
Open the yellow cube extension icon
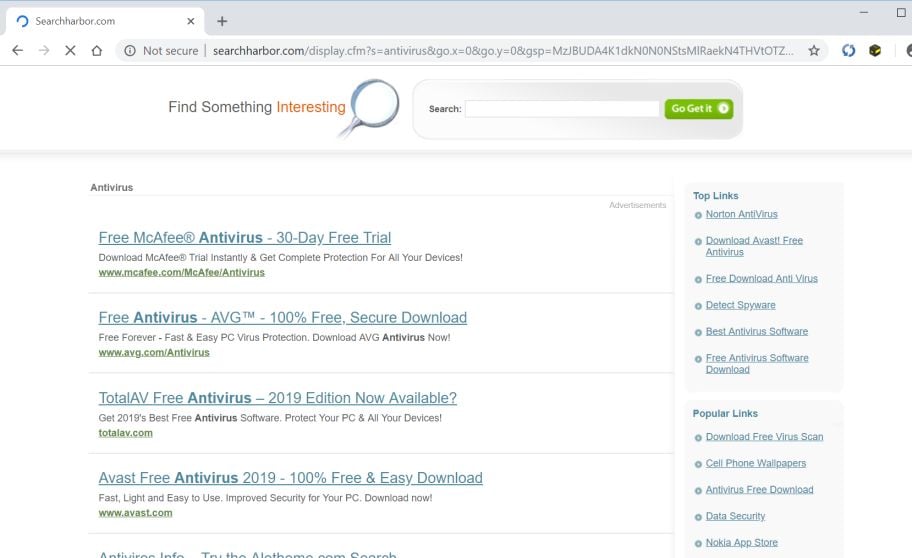[x=875, y=51]
